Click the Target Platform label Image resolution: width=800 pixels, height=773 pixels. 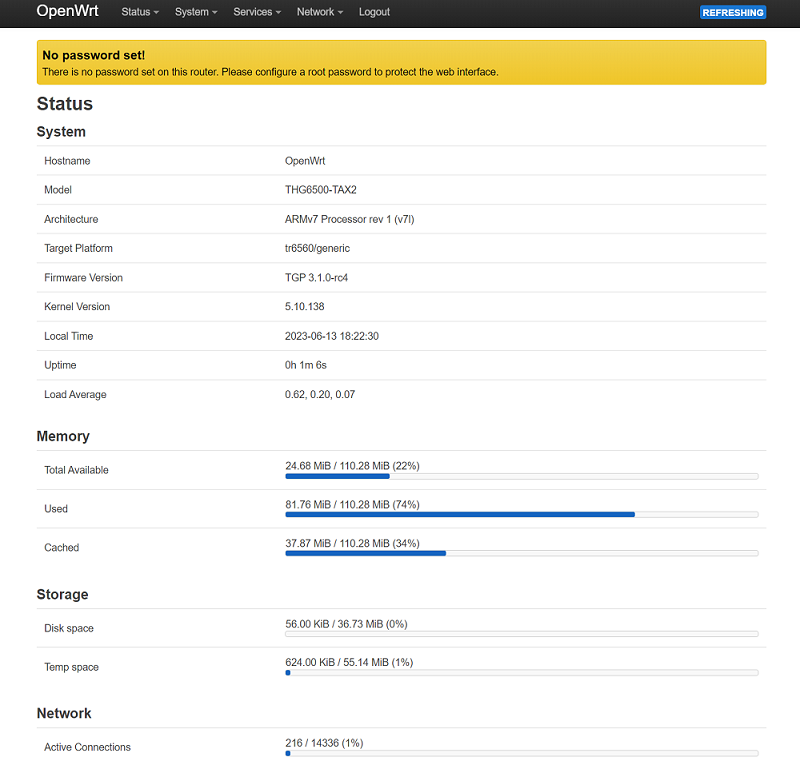[x=78, y=248]
